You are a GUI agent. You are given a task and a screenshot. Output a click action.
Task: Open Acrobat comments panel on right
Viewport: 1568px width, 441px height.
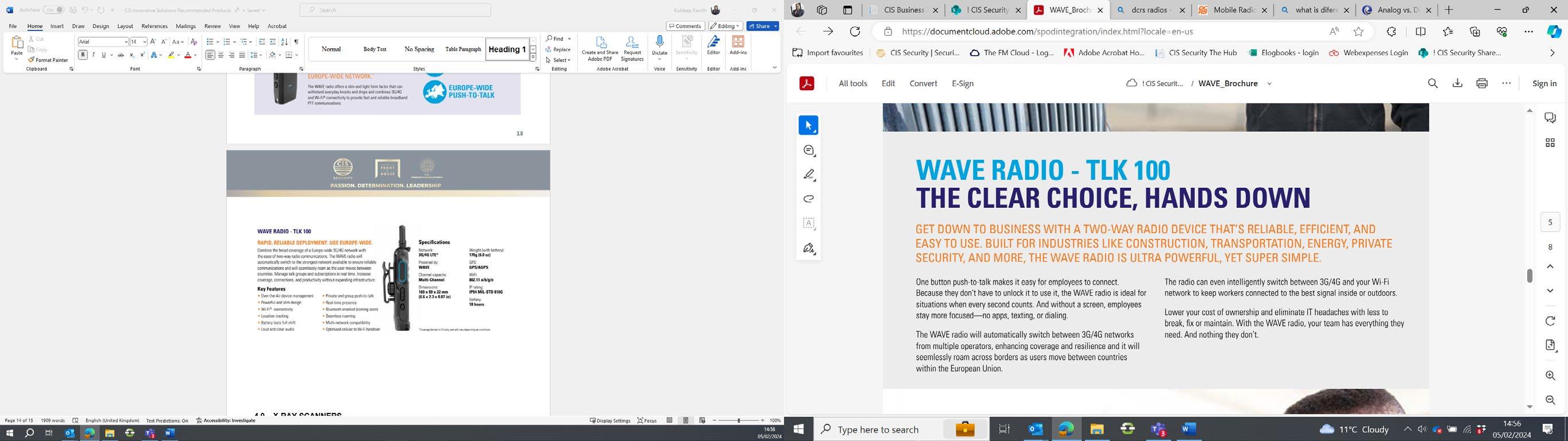pyautogui.click(x=1550, y=117)
